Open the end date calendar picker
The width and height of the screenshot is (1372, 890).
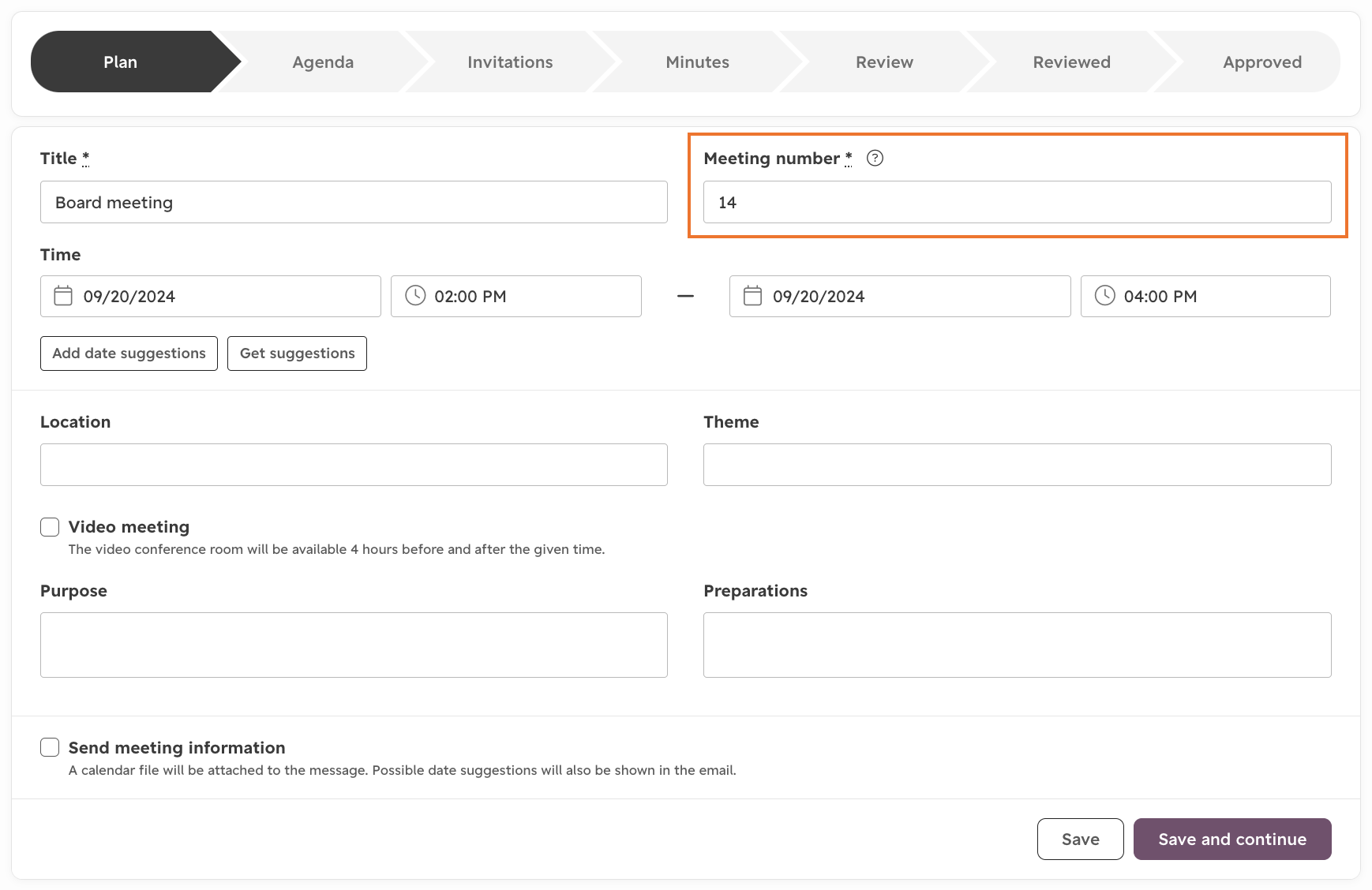751,296
